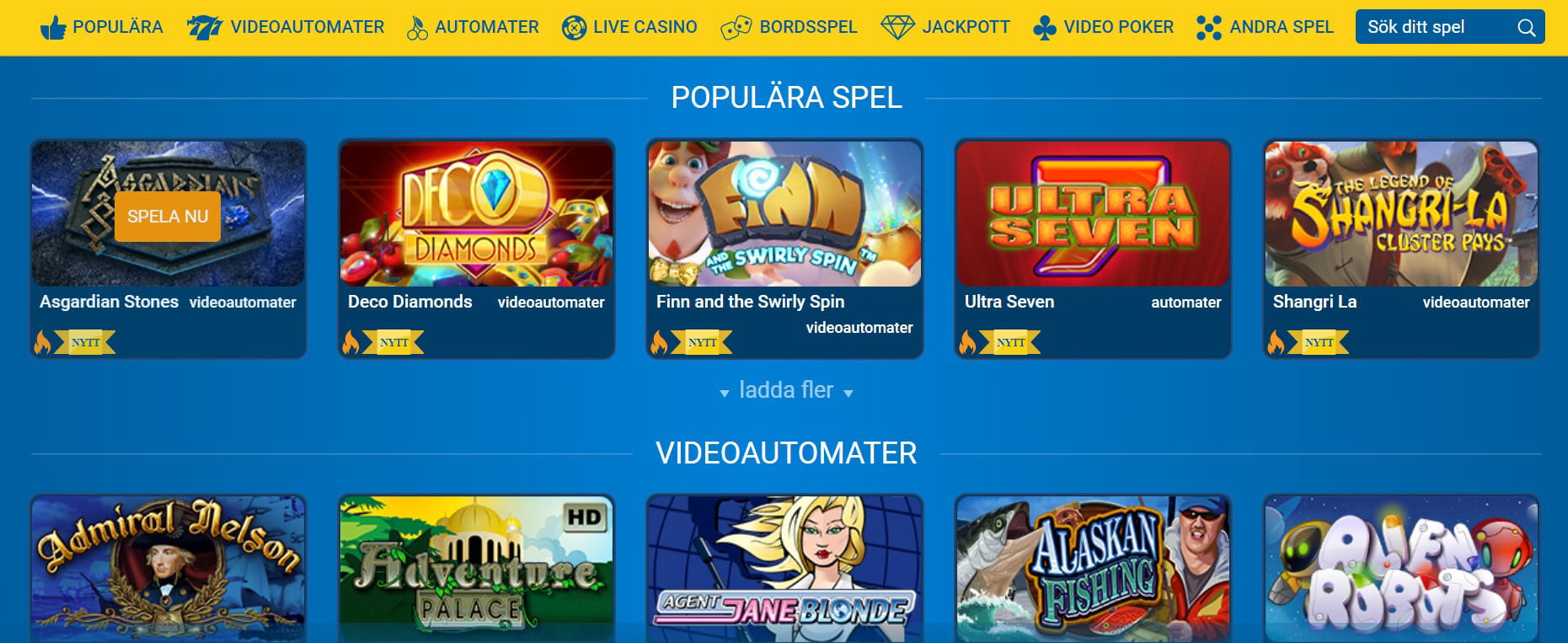
Task: Click the diamond icon beside Jackpott
Action: [x=897, y=28]
